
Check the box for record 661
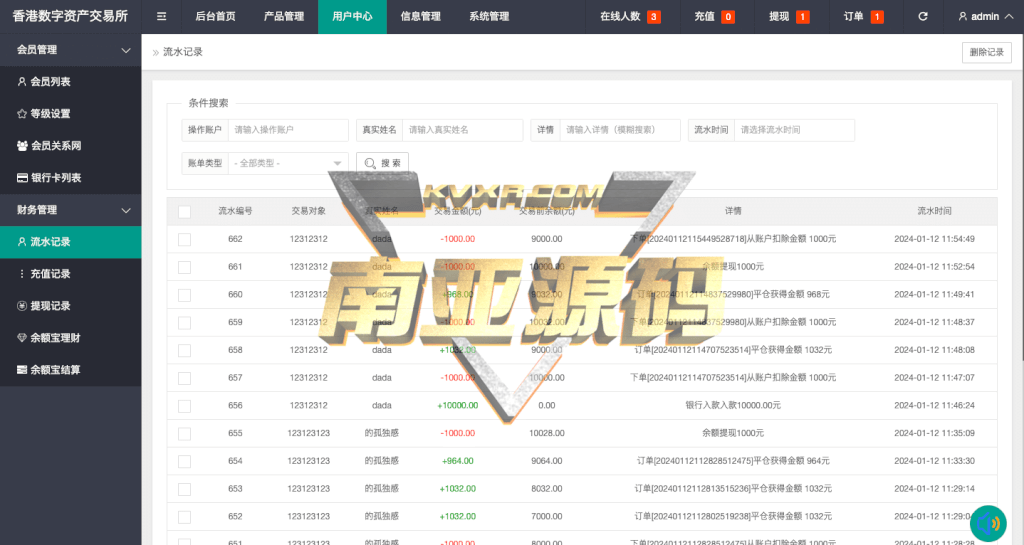184,267
